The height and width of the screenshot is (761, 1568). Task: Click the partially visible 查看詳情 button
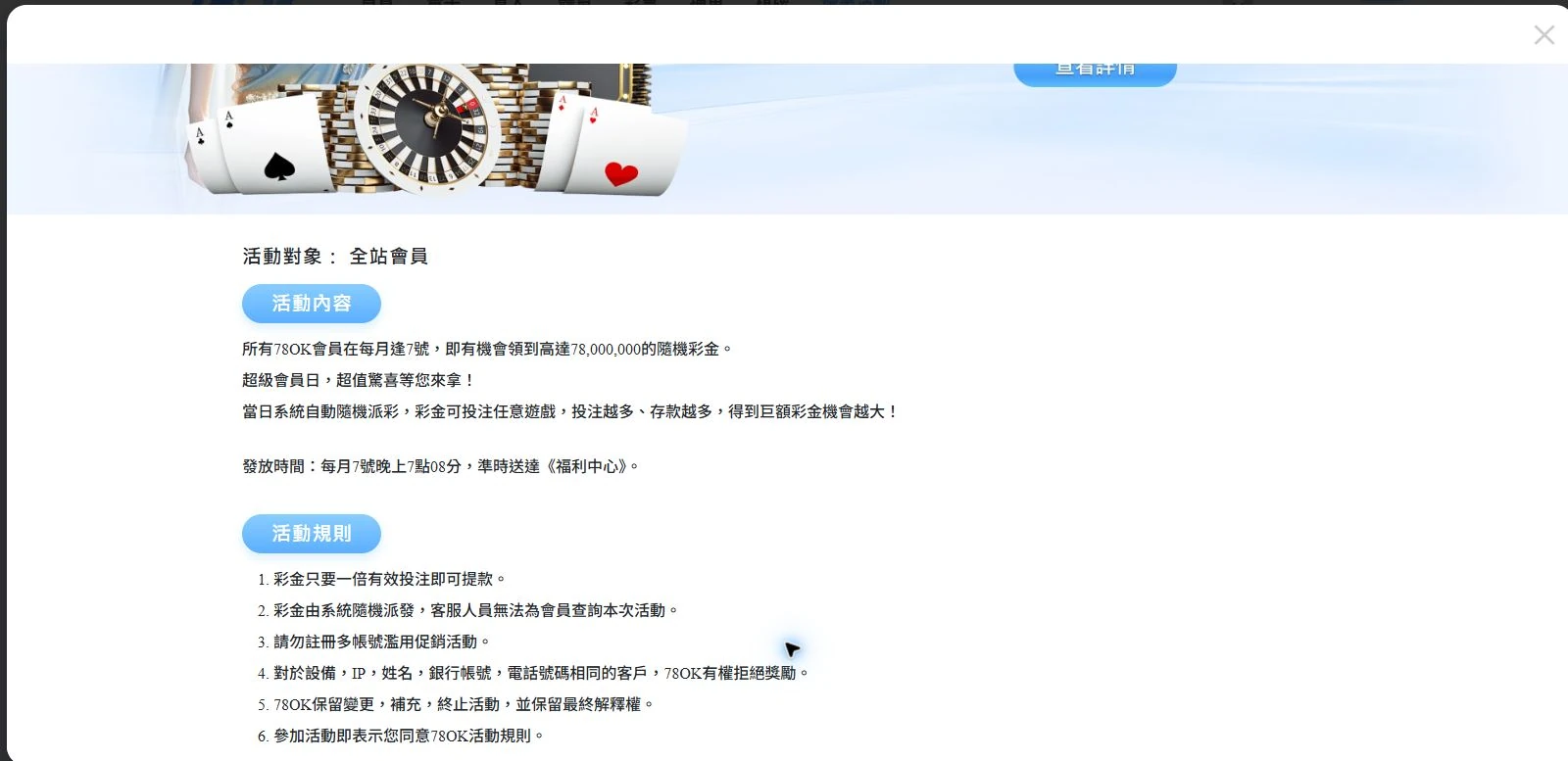1095,74
